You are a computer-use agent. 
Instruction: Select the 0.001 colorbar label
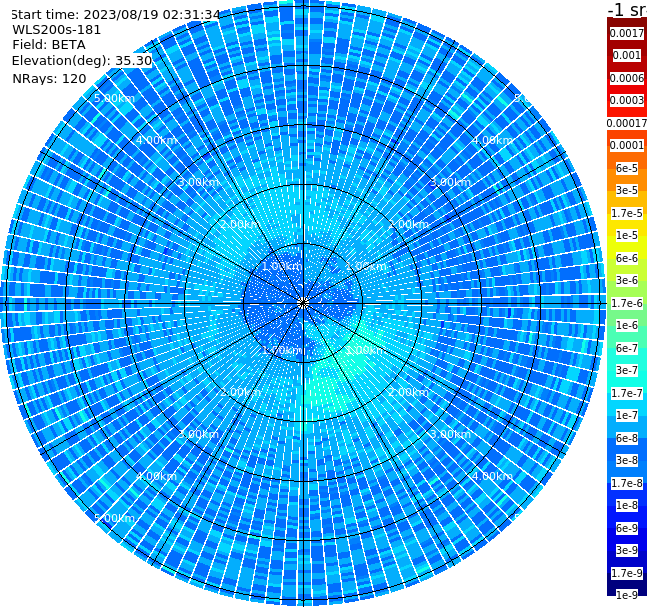(x=627, y=55)
